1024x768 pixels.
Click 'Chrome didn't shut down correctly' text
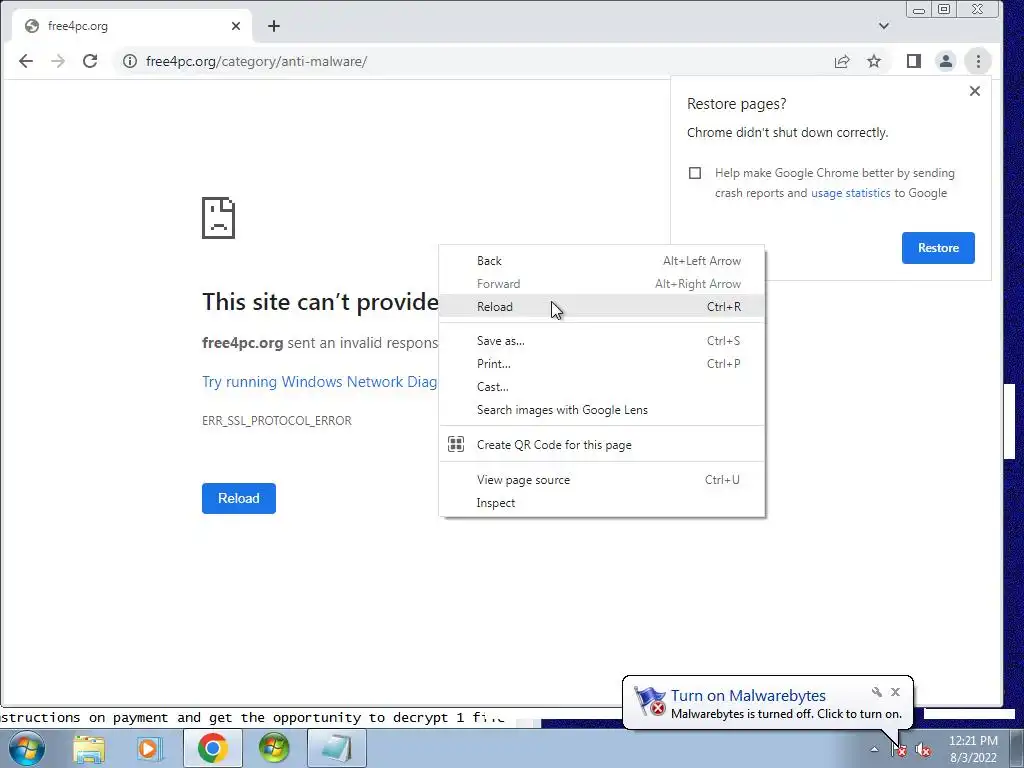[x=787, y=133]
